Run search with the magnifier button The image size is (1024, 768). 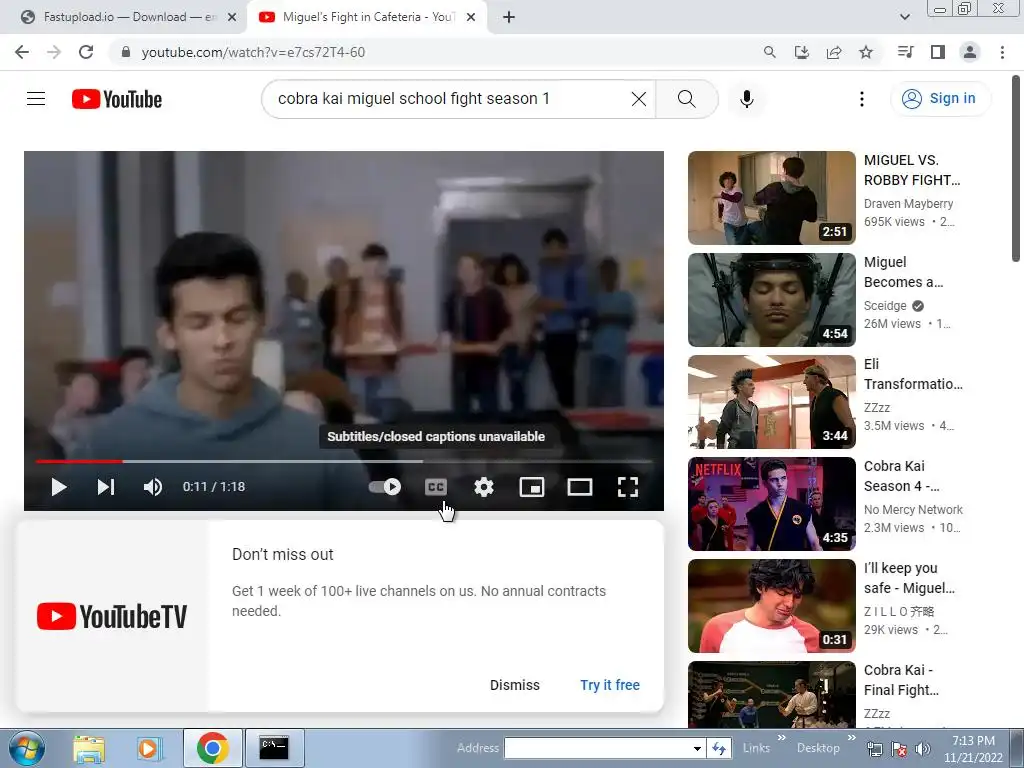tap(686, 99)
